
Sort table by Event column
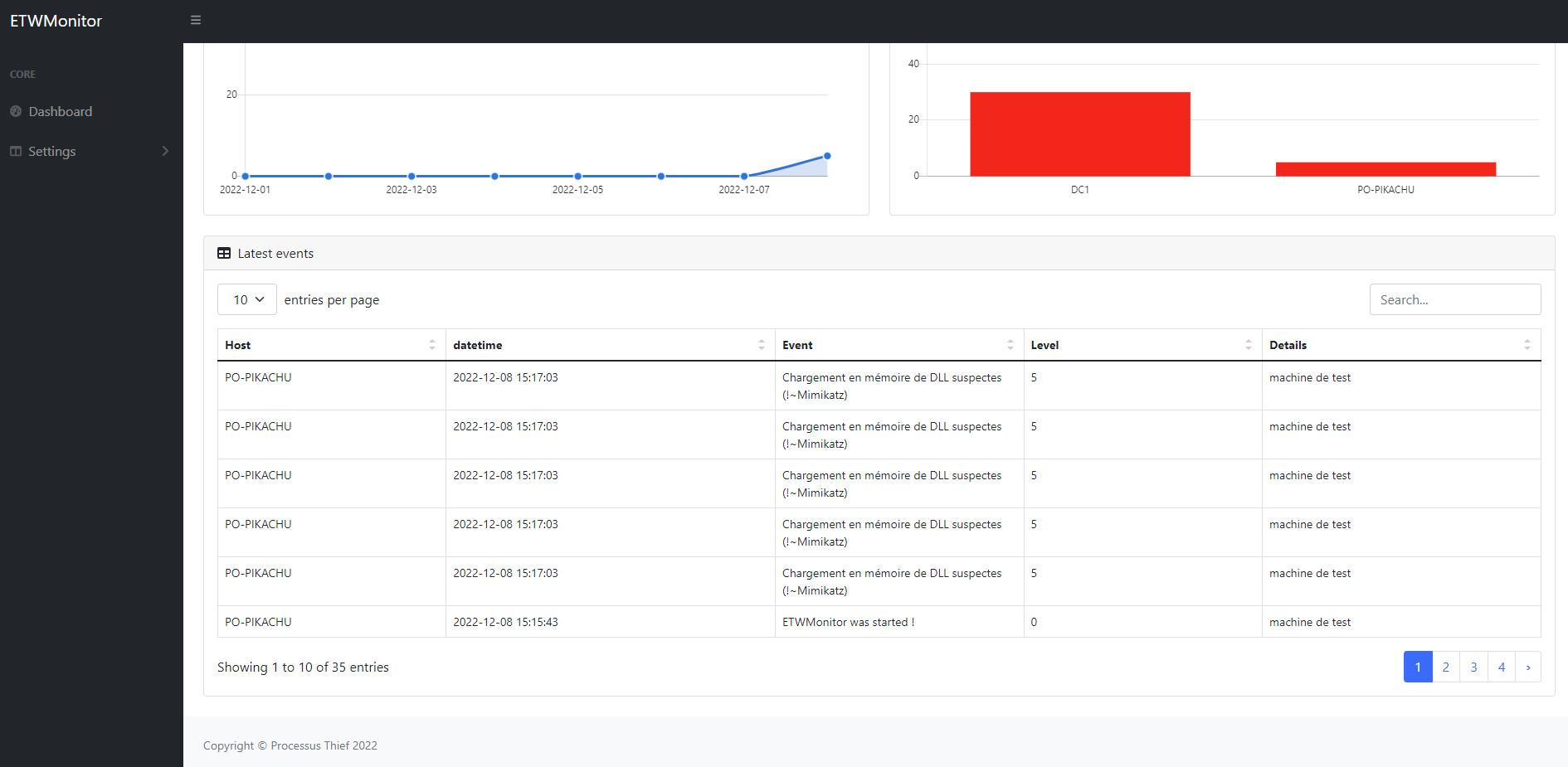[x=1010, y=345]
